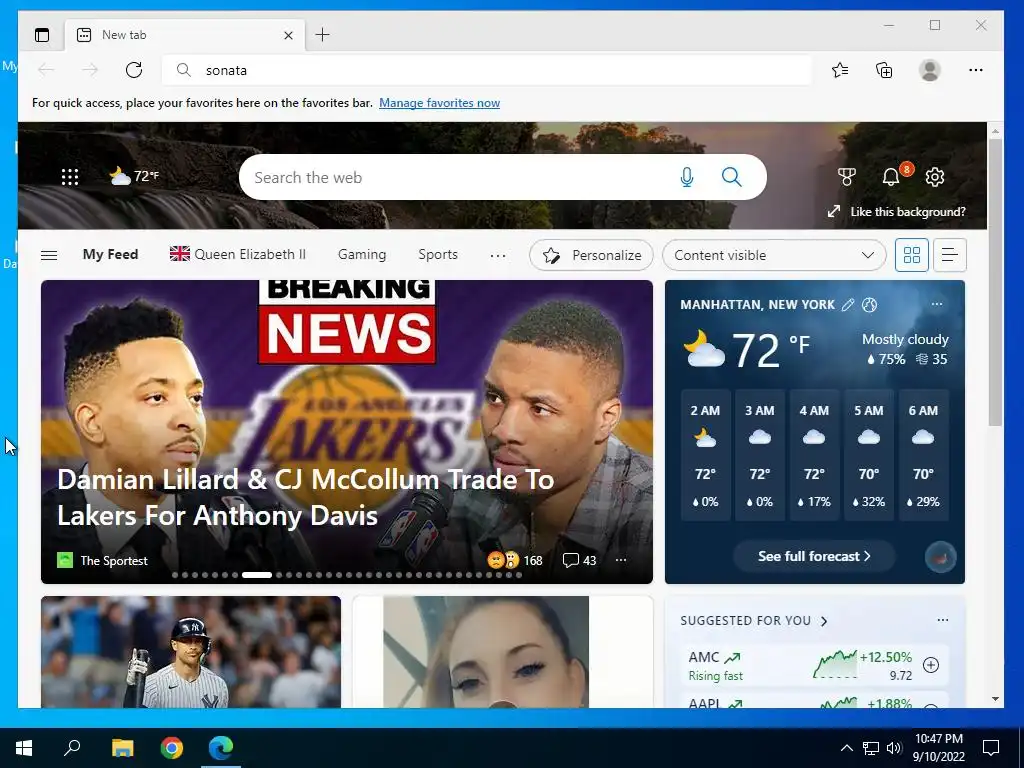Select the My Feed tab
This screenshot has width=1024, height=768.
point(110,254)
